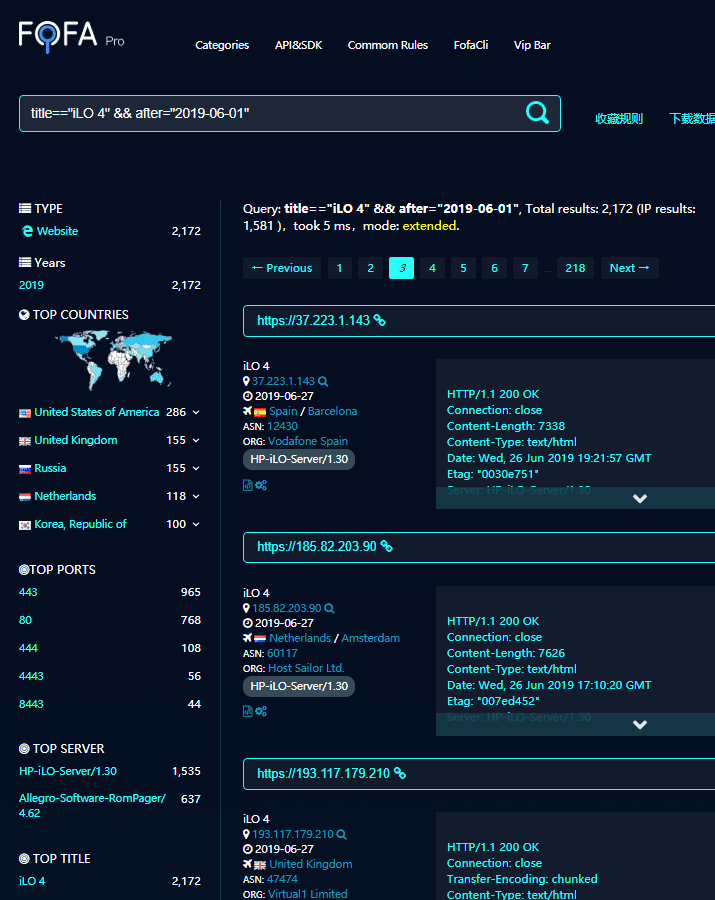
Task: Expand United States of America country entry
Action: pyautogui.click(x=196, y=412)
